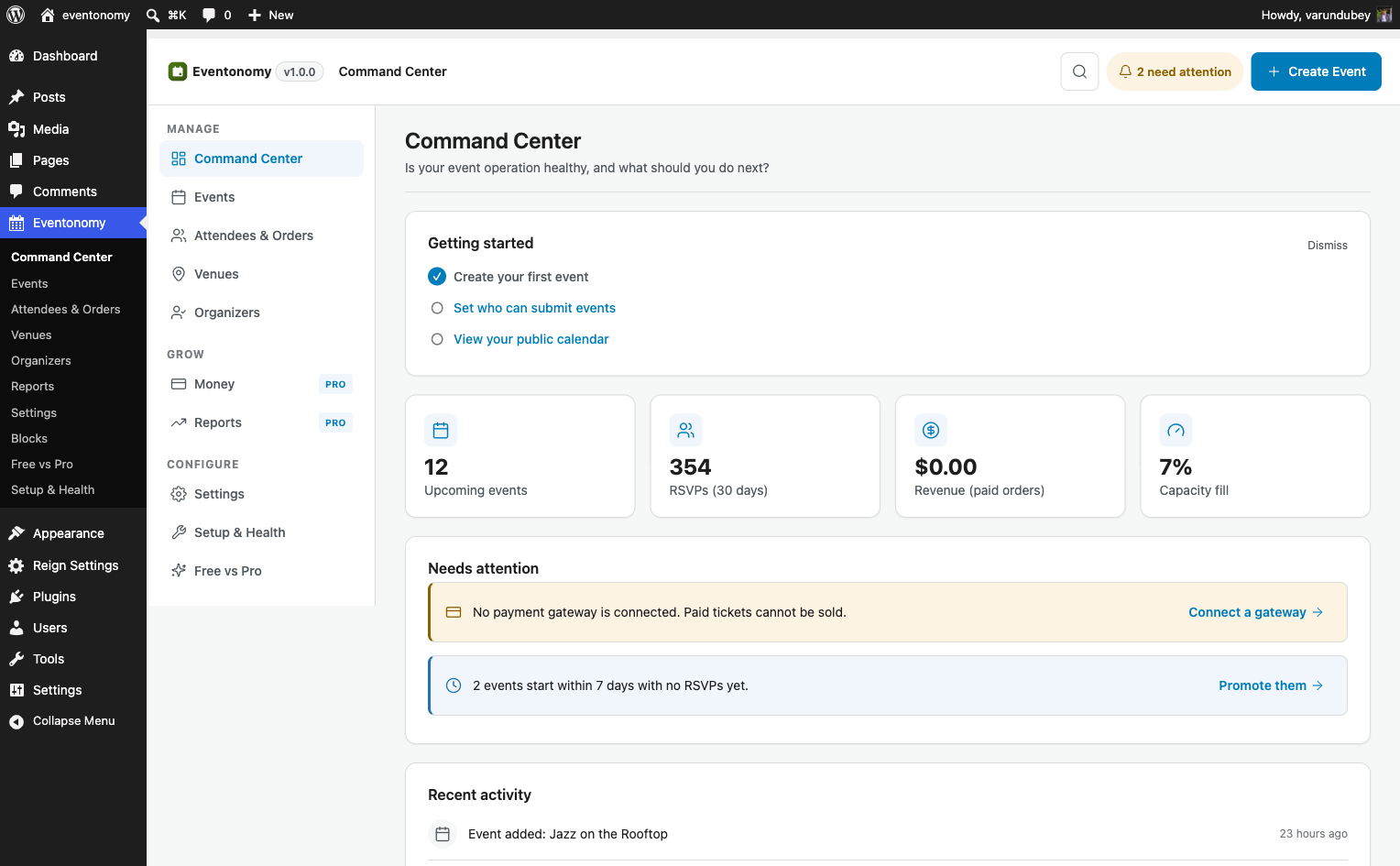Image resolution: width=1400 pixels, height=866 pixels.
Task: Toggle the Create your first event checkmark
Action: pyautogui.click(x=437, y=277)
